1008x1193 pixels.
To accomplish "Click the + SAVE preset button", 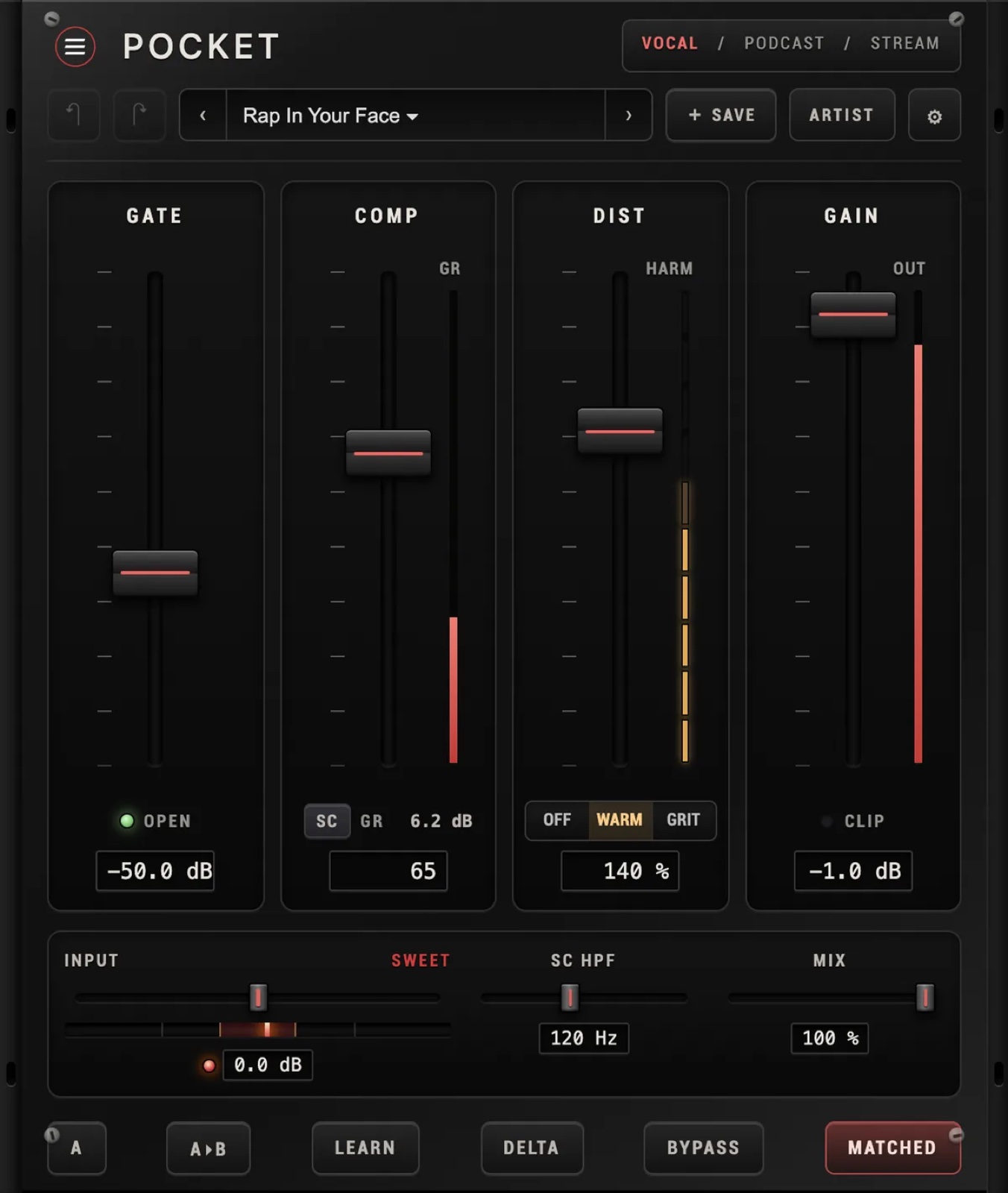I will click(721, 115).
